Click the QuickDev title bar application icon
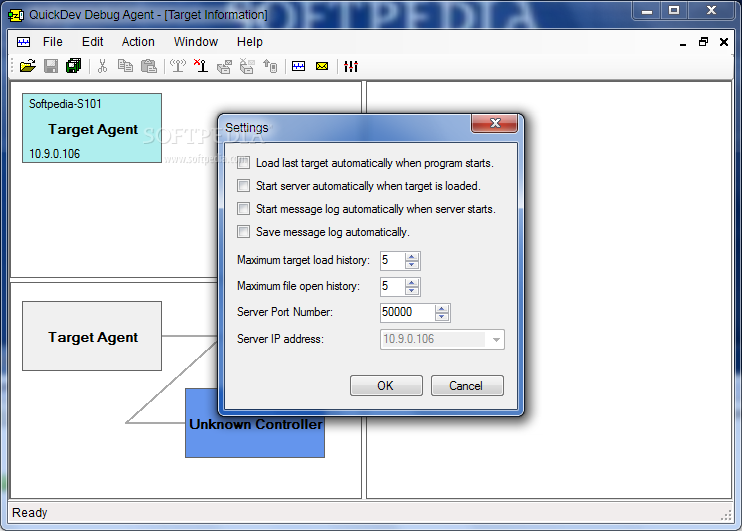Screen dimensions: 742x531 (x=16, y=15)
